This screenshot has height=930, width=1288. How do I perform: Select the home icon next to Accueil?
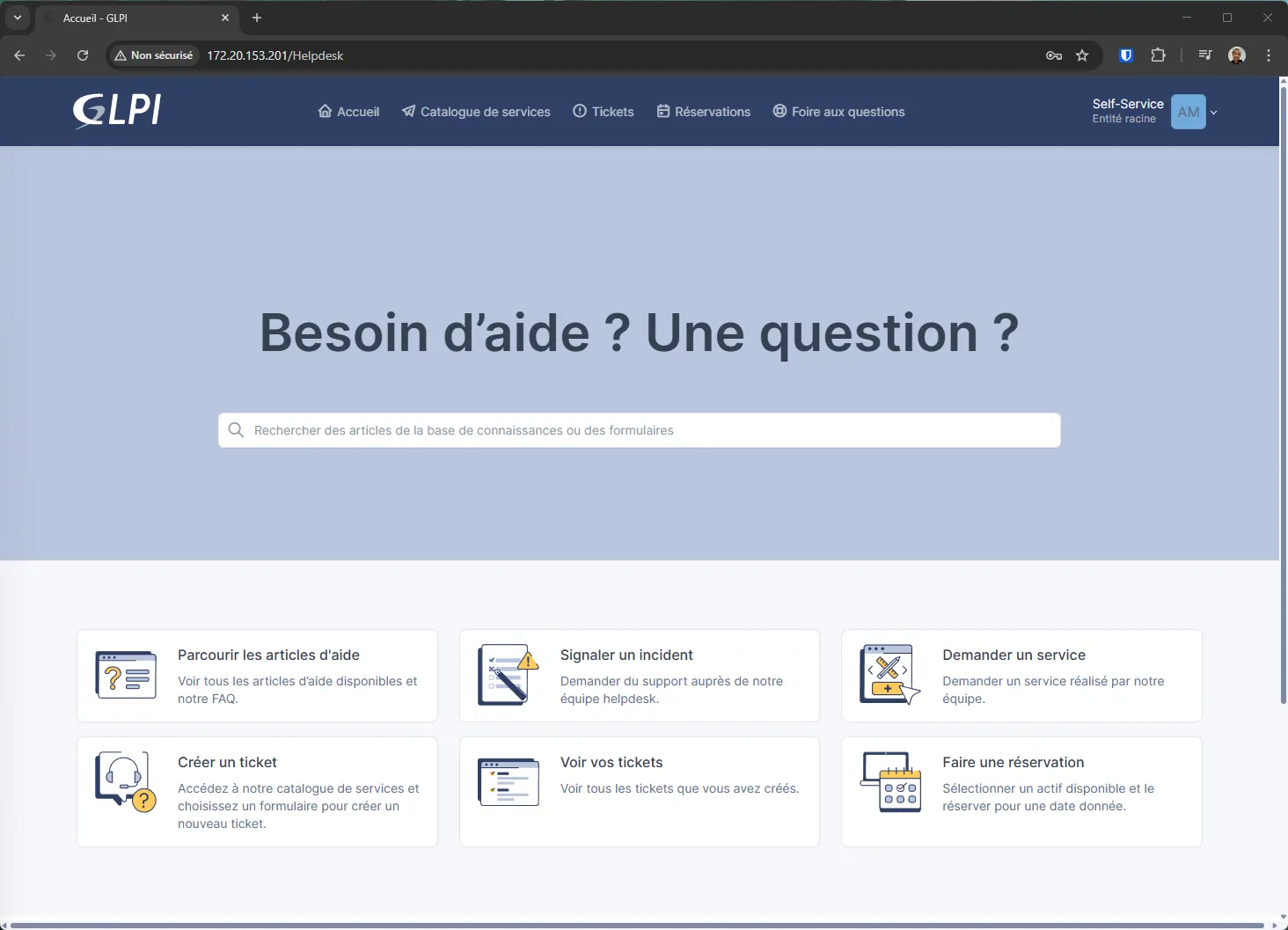click(x=326, y=111)
